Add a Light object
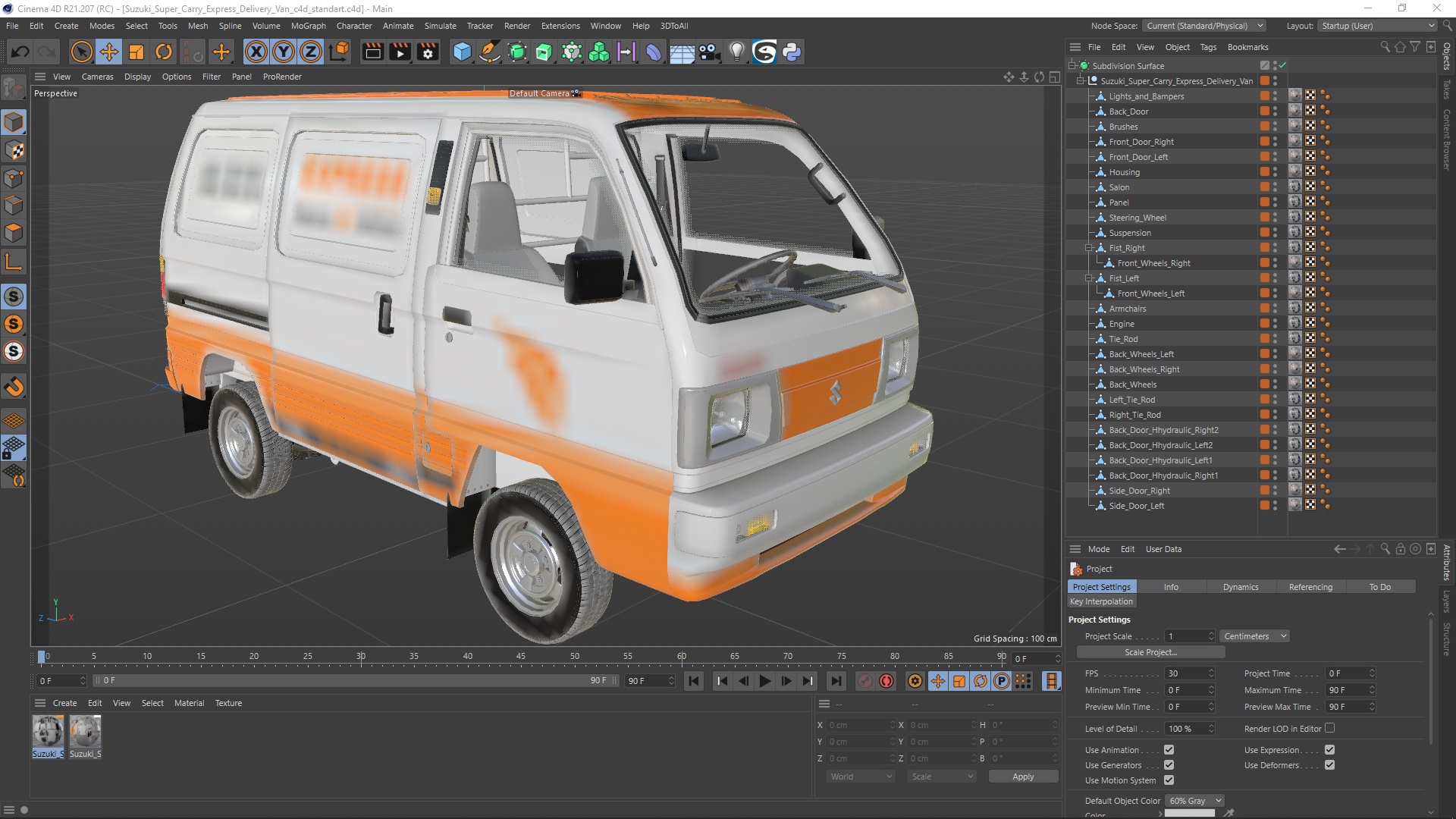Viewport: 1456px width, 819px height. pos(736,52)
